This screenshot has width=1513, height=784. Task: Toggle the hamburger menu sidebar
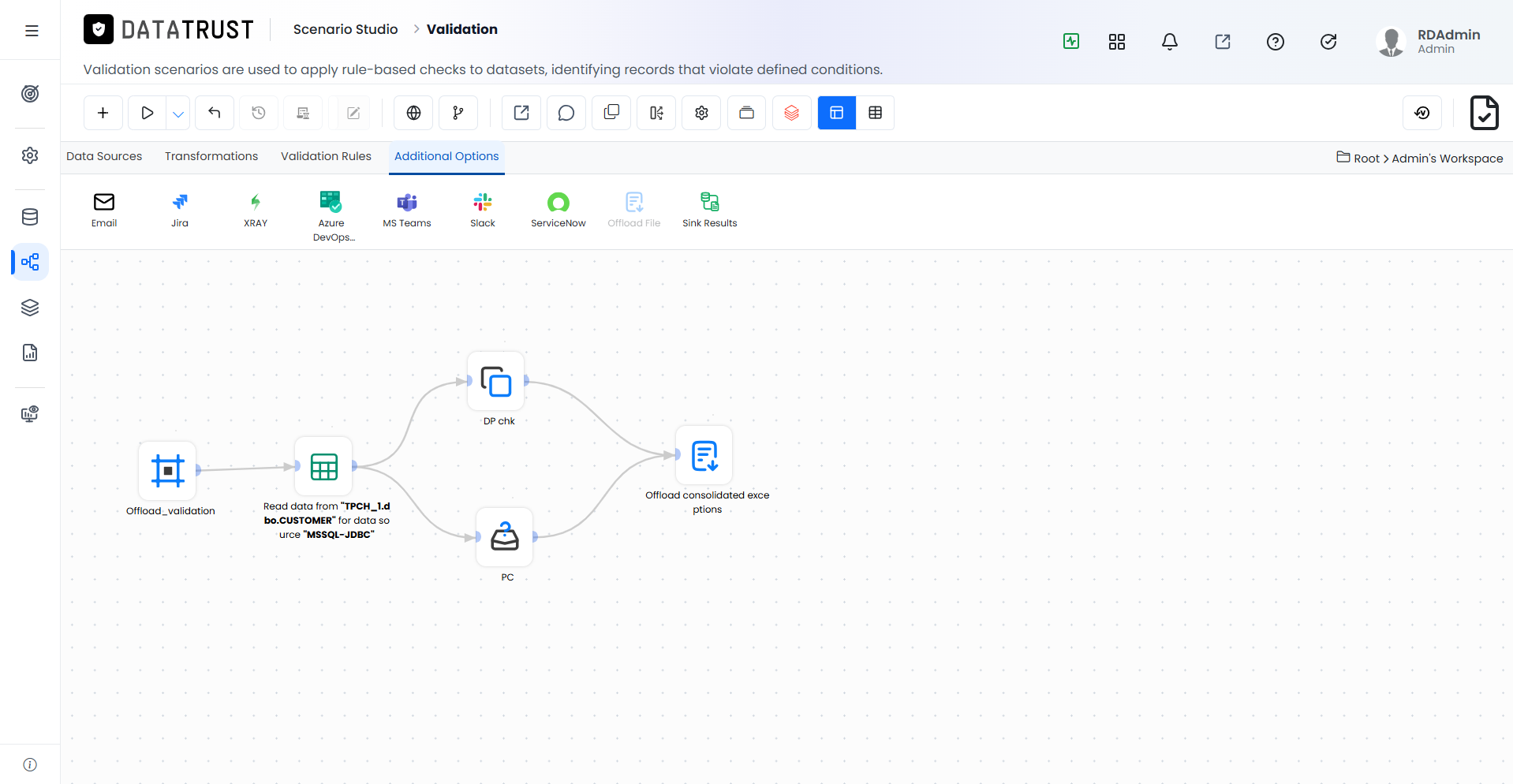point(32,31)
